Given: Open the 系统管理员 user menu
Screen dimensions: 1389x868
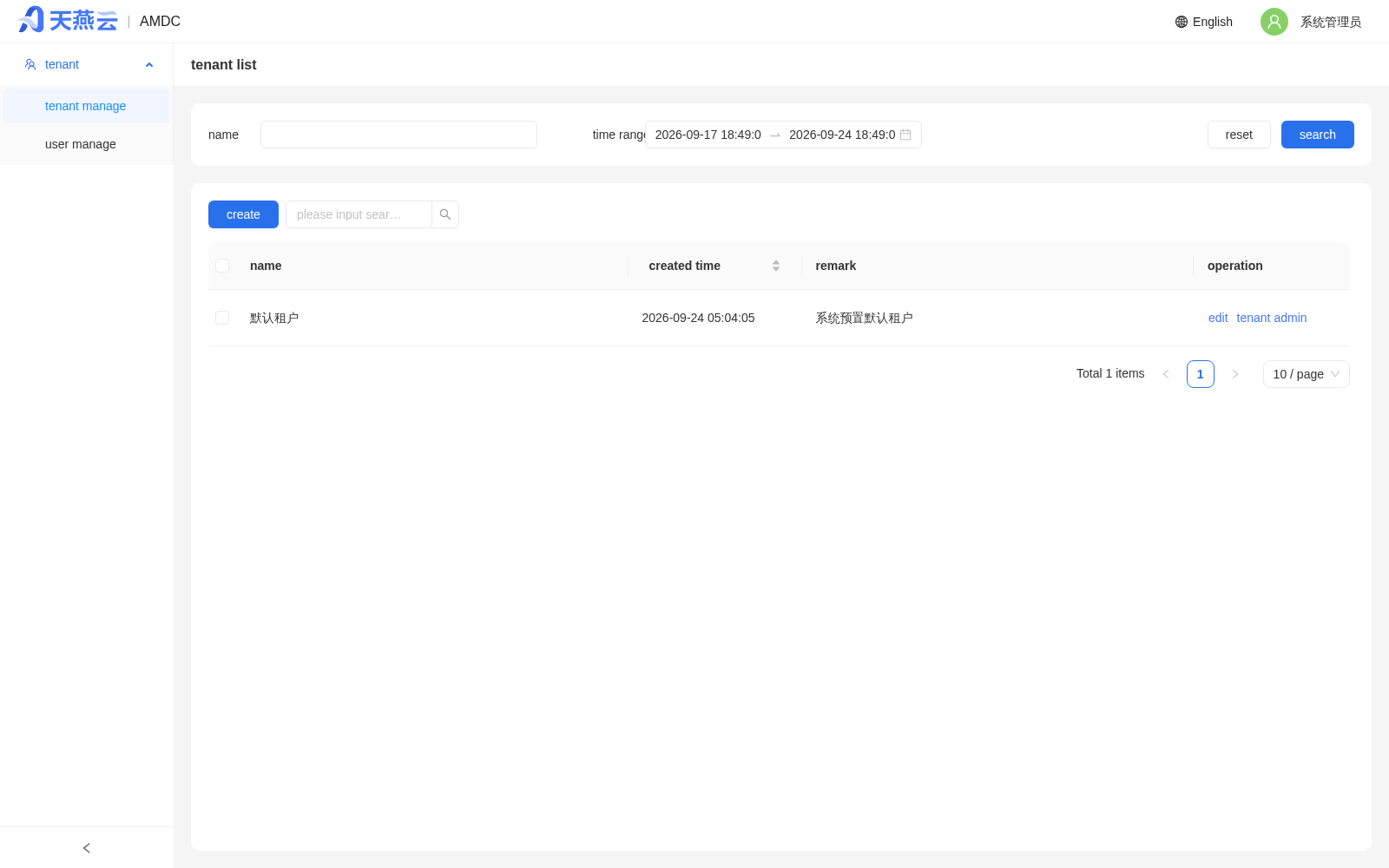Looking at the screenshot, I should click(1331, 22).
